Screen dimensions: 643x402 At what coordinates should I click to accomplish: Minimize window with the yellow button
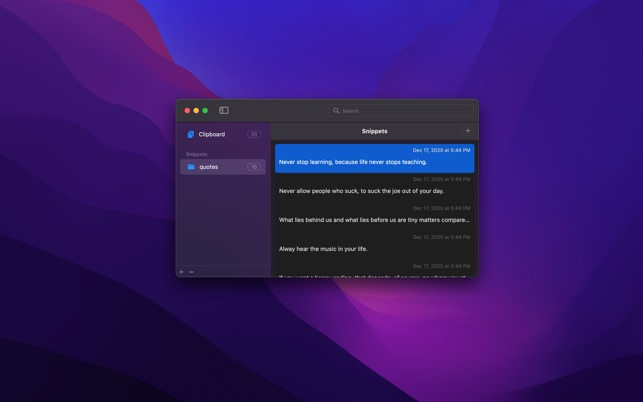[x=196, y=110]
